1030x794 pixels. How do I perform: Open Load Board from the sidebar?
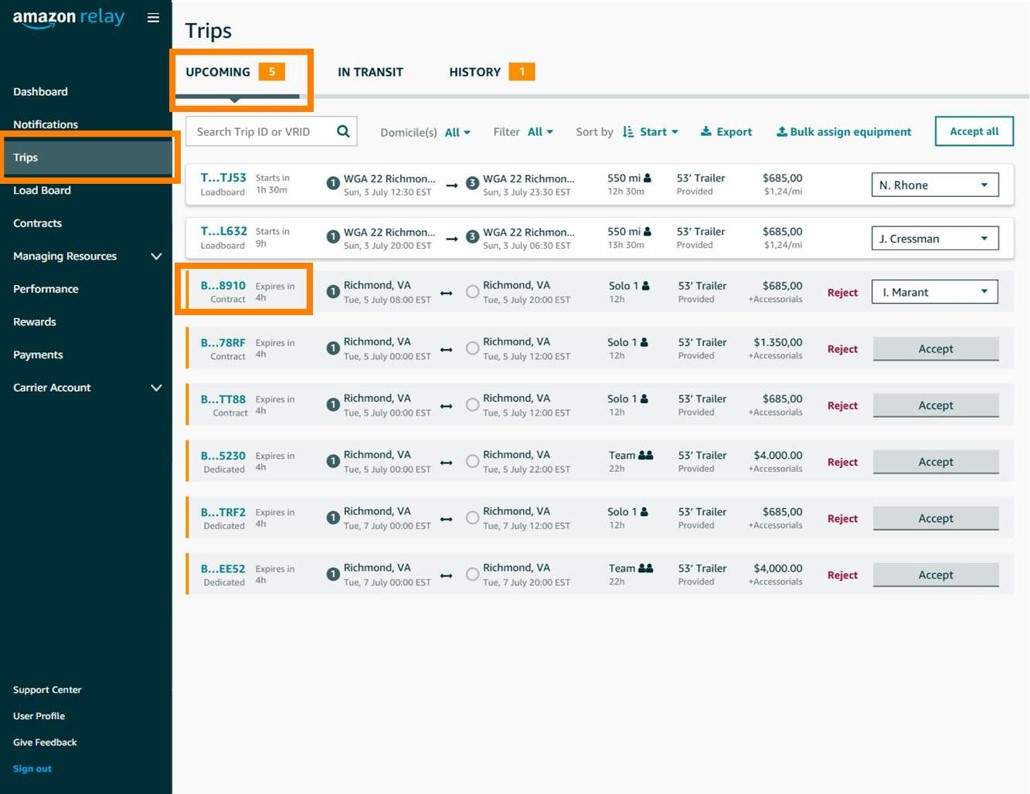(42, 190)
